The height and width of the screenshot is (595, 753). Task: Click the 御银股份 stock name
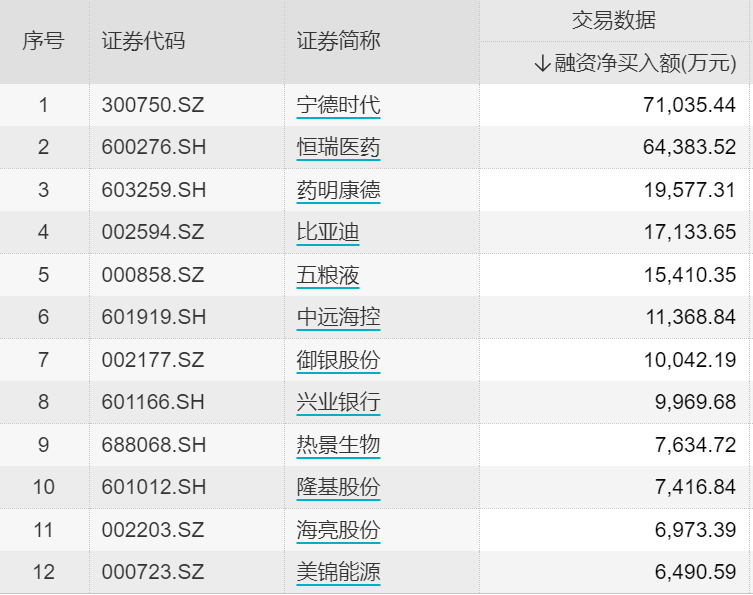click(x=338, y=360)
